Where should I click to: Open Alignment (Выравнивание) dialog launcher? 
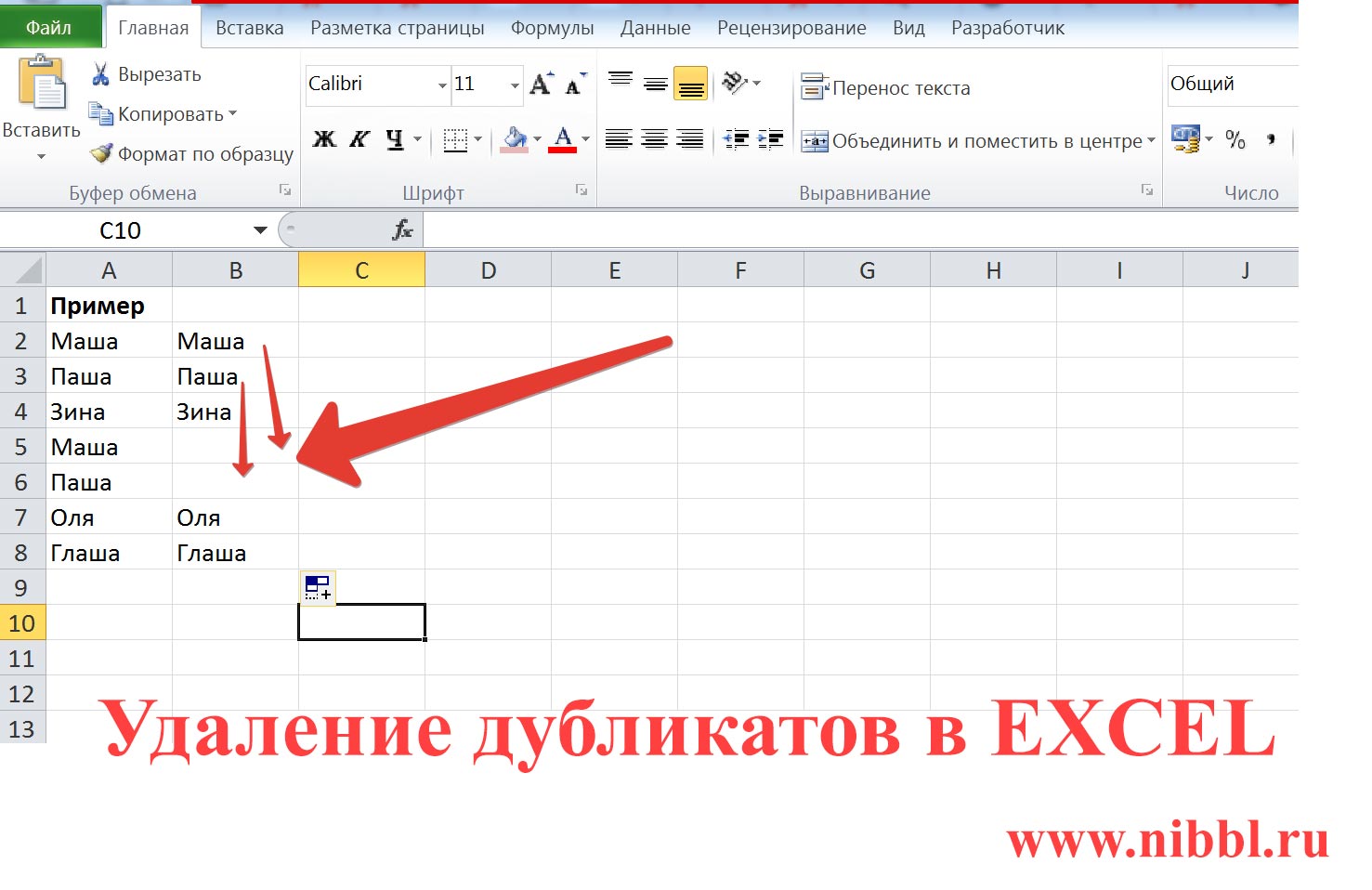(1147, 190)
